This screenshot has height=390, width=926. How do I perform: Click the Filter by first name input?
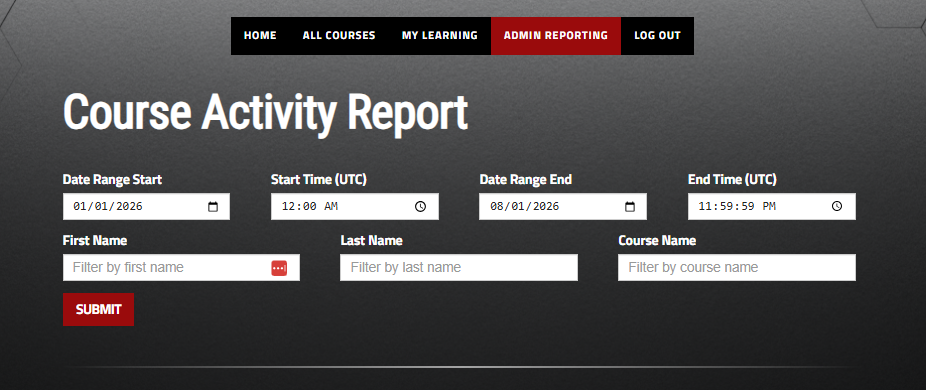(181, 268)
